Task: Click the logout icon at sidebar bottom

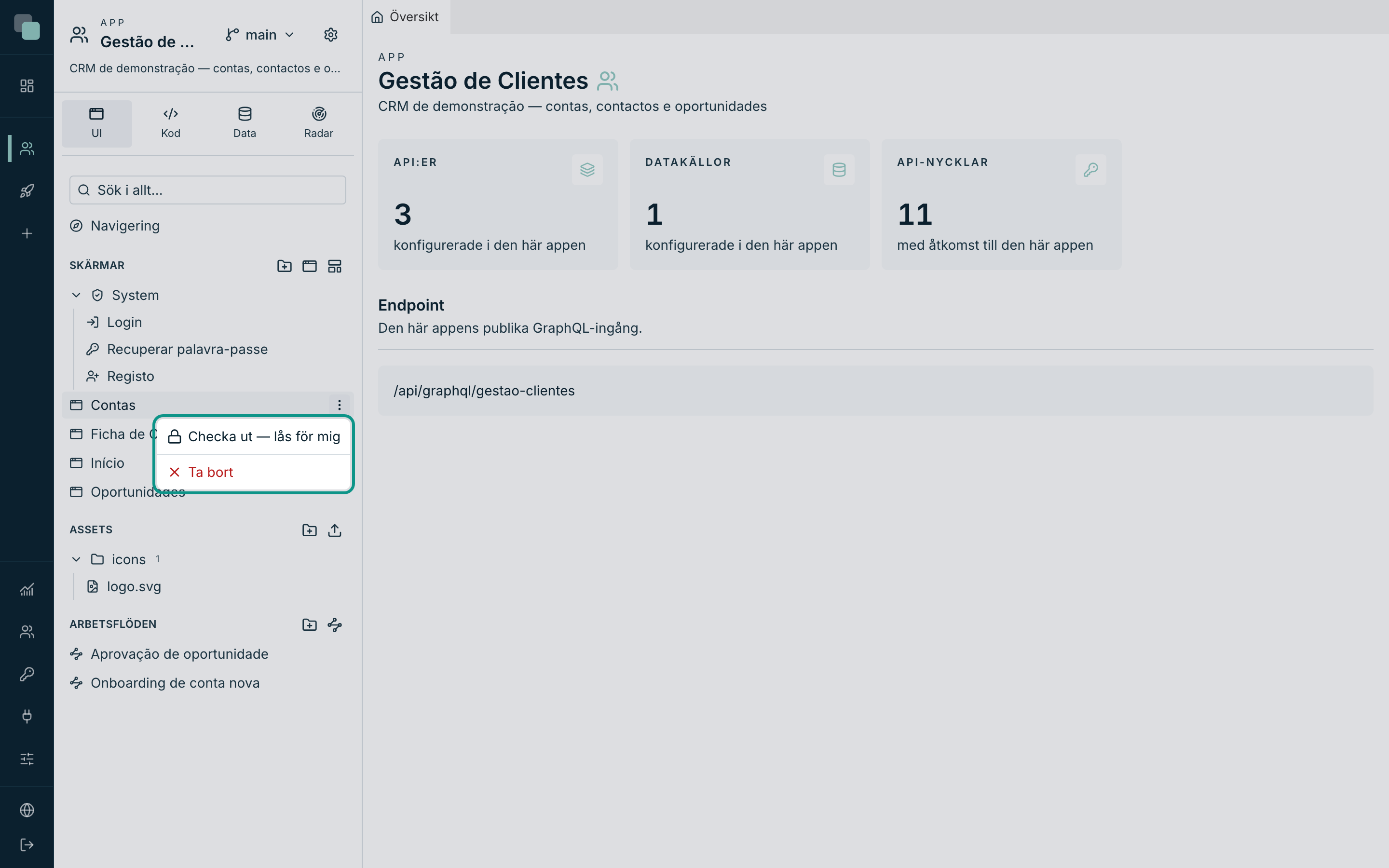Action: 27,845
